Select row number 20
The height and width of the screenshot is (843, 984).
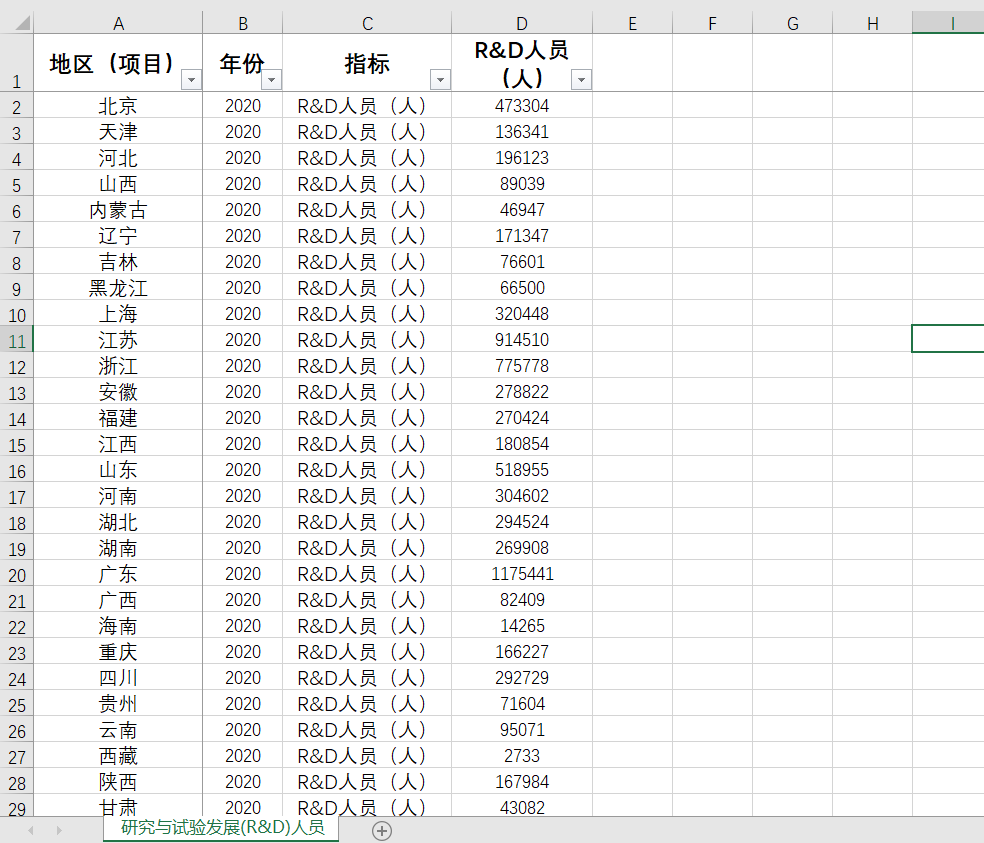point(15,574)
